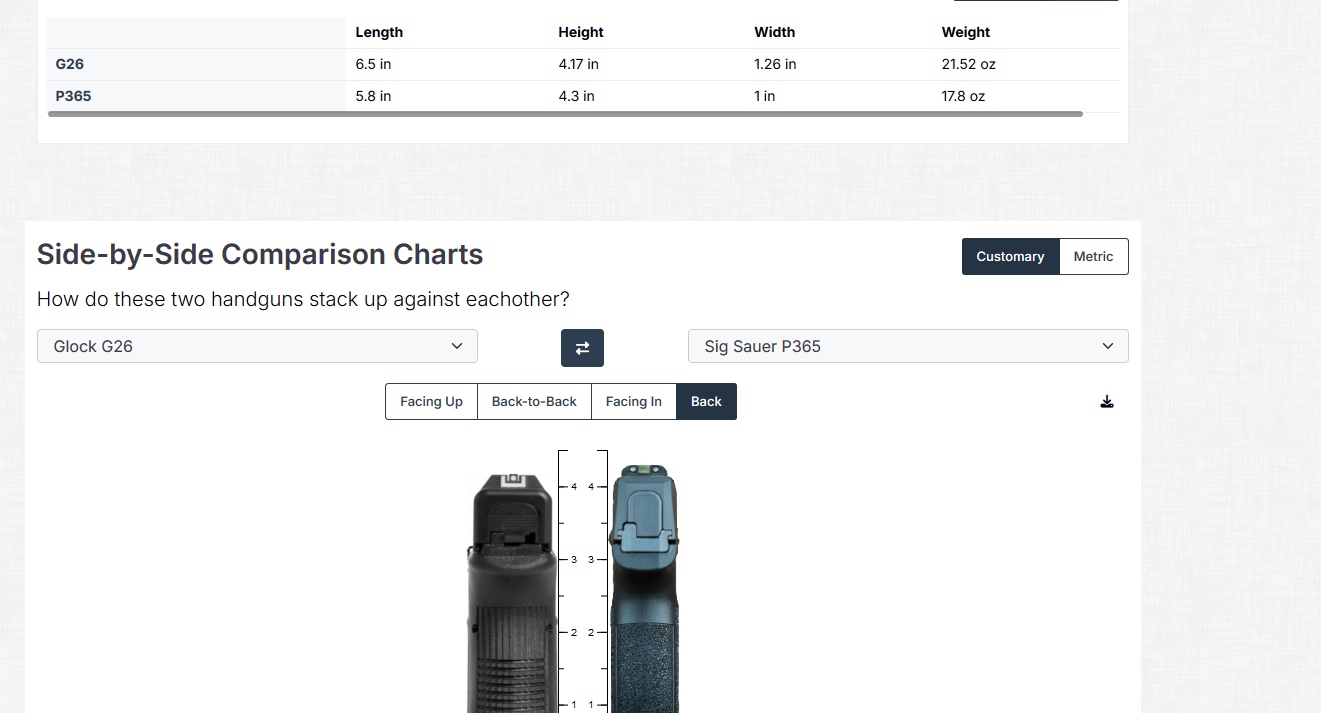Click the Side-by-Side Comparison Charts heading
The height and width of the screenshot is (713, 1321).
(260, 254)
